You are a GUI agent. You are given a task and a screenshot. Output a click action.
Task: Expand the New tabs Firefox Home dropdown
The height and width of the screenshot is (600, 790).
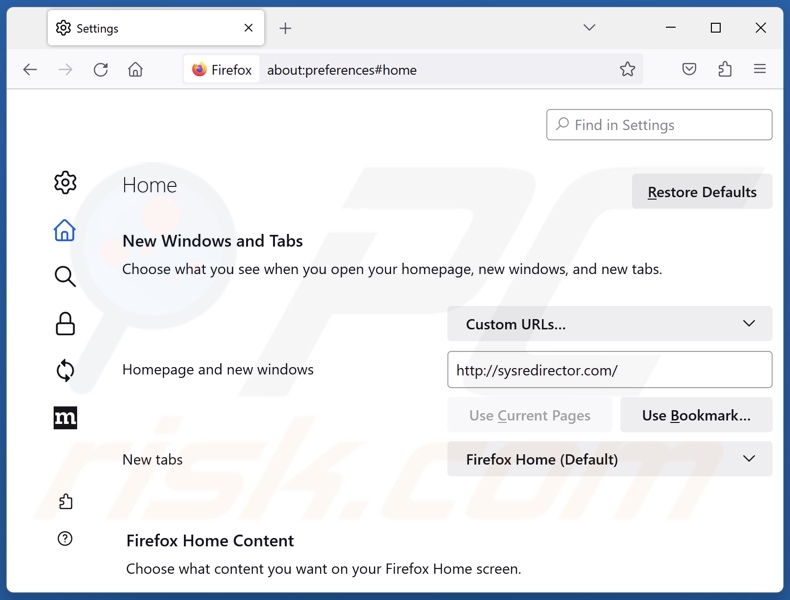coord(609,459)
